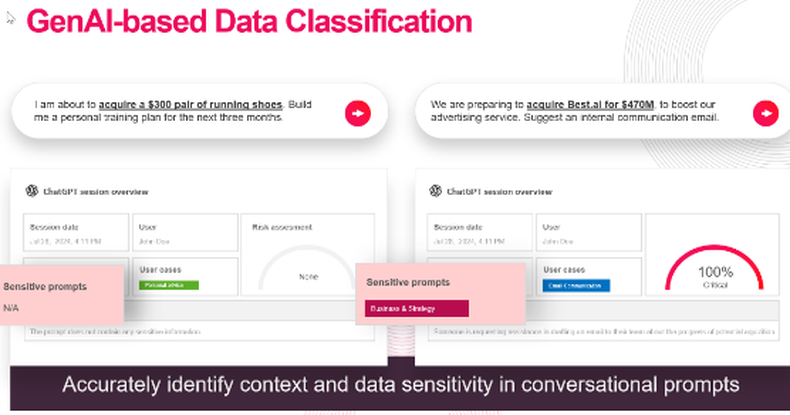Viewport: 790px width, 415px height.
Task: Click the 100% Critical risk gauge
Action: click(714, 268)
